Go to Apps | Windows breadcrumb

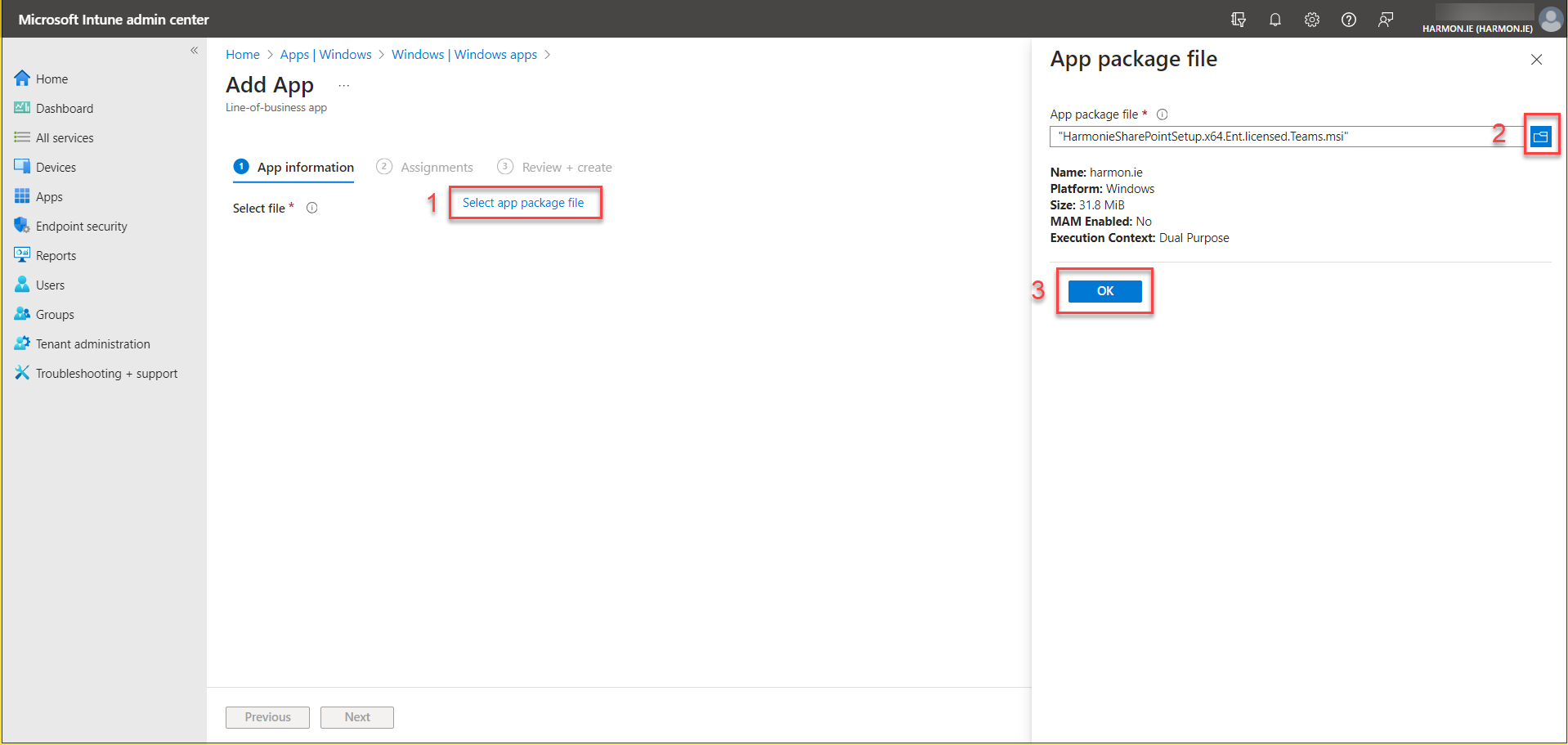click(325, 55)
